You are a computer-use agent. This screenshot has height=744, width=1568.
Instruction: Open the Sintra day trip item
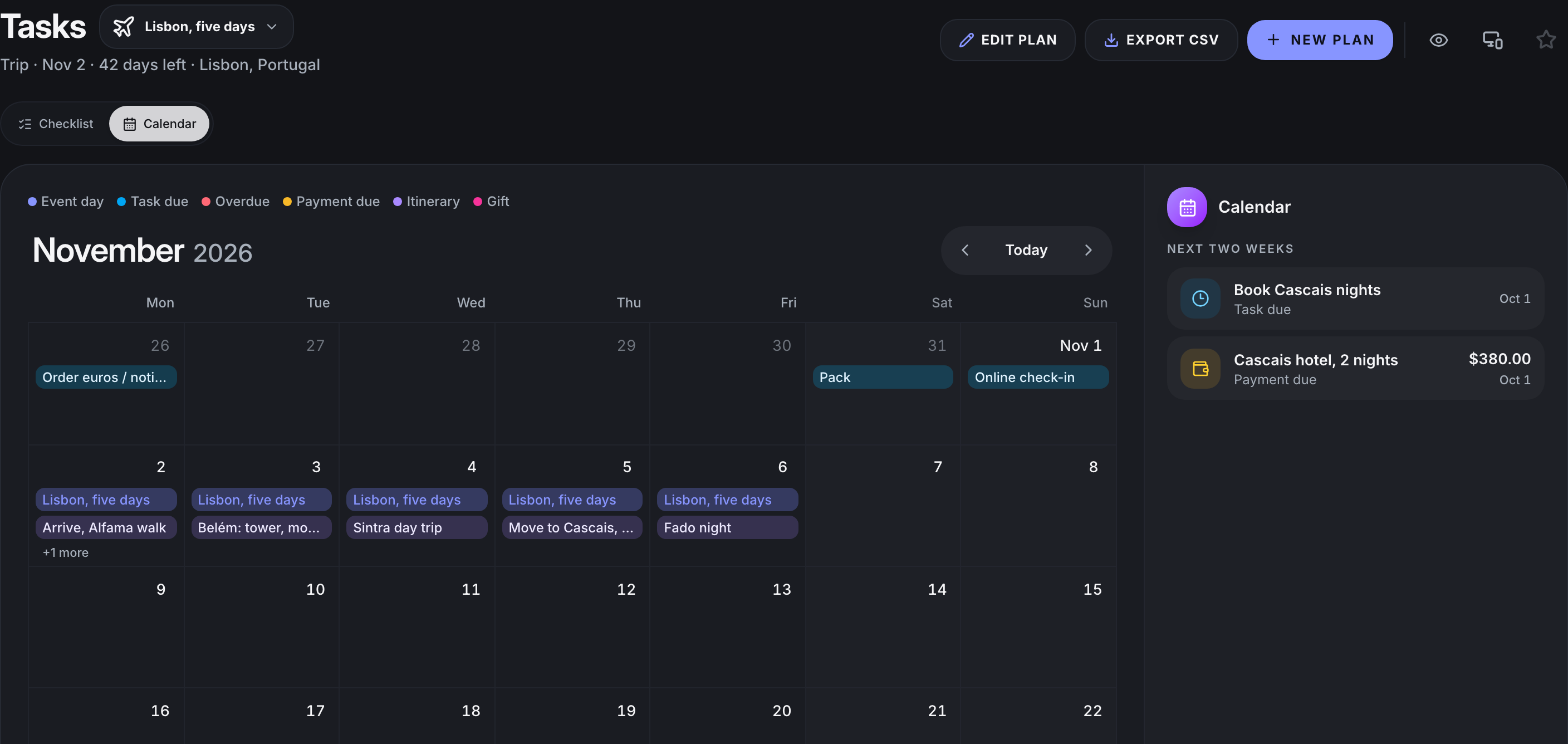417,527
